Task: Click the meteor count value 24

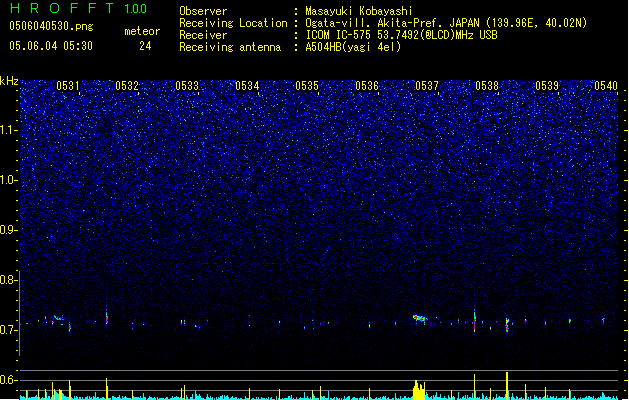Action: (x=145, y=46)
